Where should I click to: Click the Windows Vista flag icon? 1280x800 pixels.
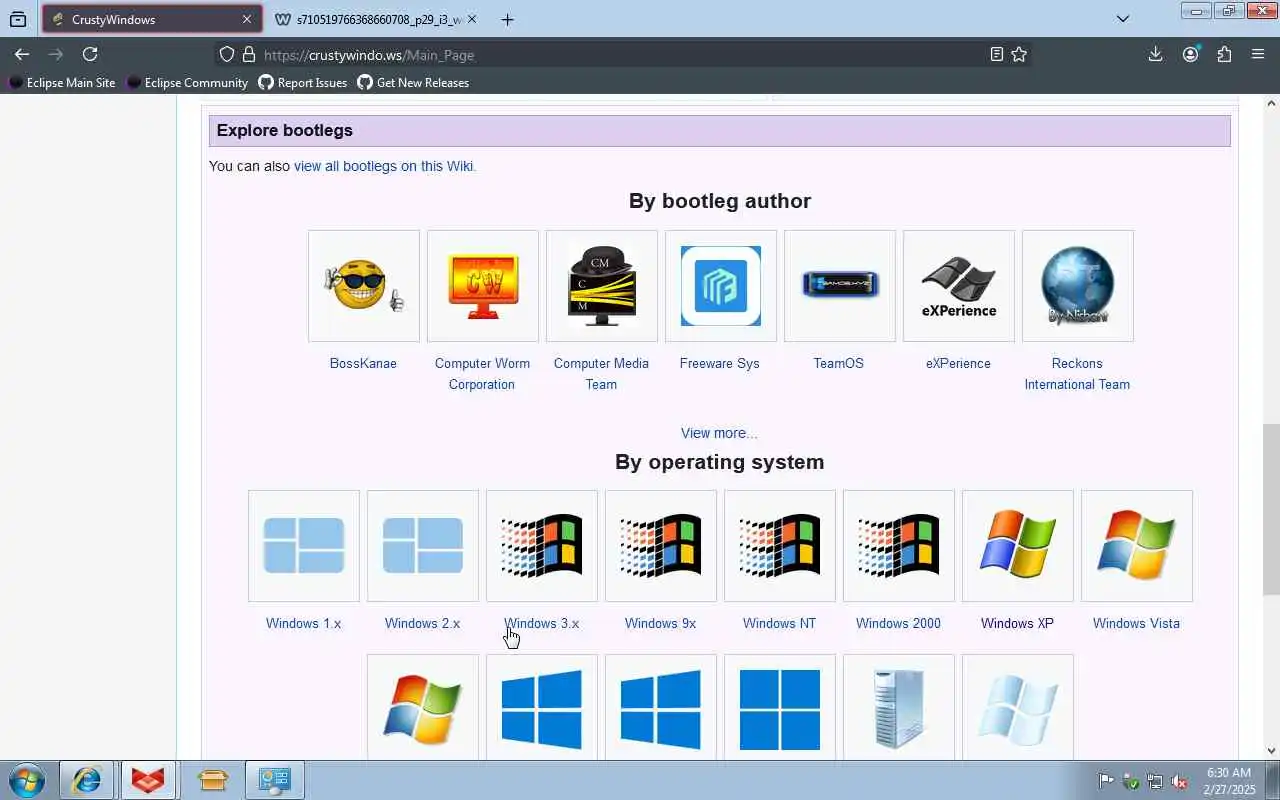[1136, 546]
